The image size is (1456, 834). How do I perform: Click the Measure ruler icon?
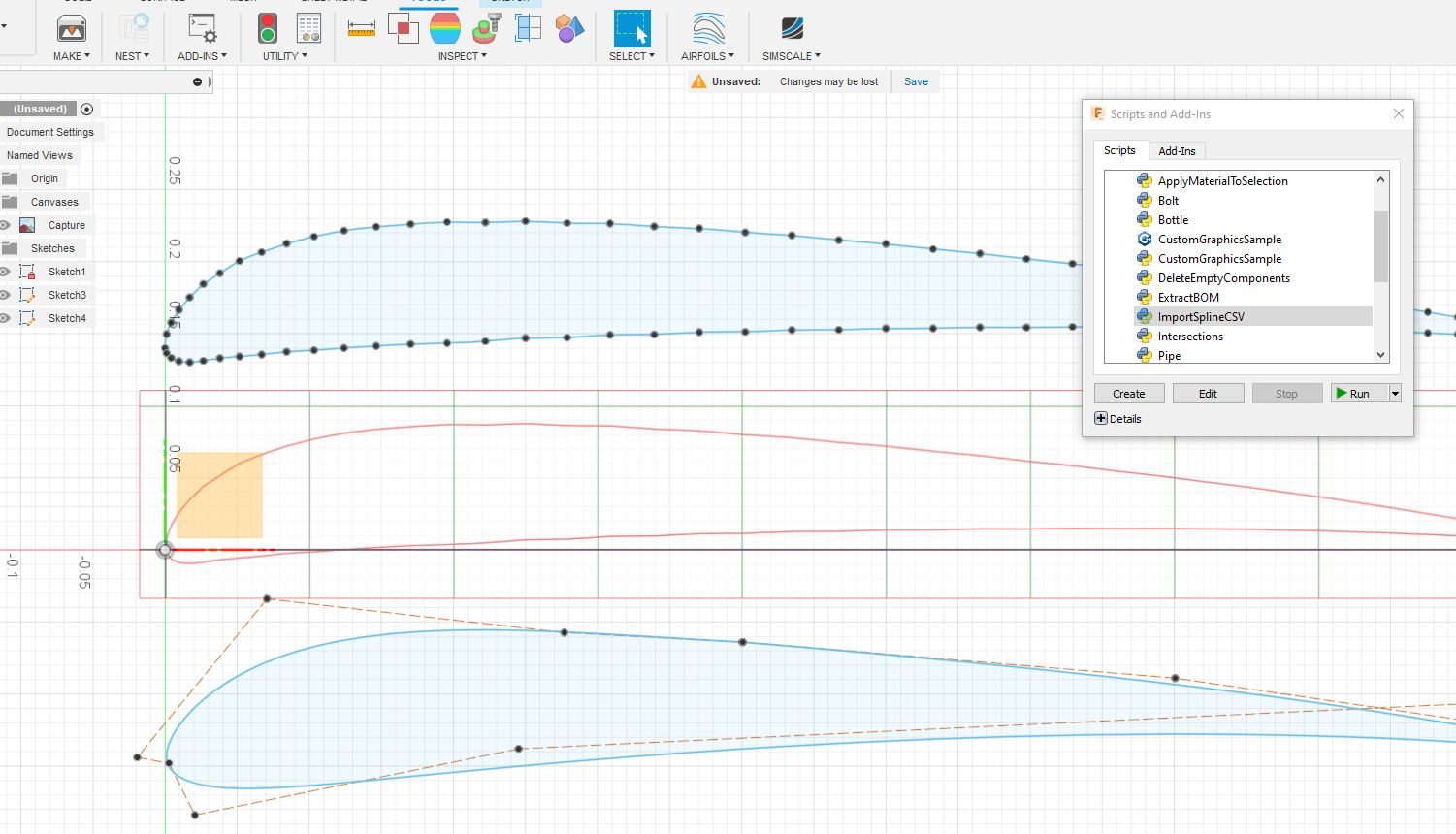pyautogui.click(x=361, y=29)
